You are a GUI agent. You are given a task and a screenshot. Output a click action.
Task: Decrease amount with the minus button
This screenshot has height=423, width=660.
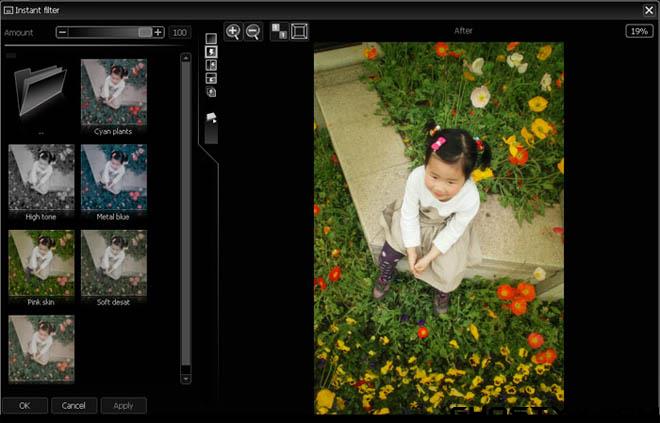[62, 32]
